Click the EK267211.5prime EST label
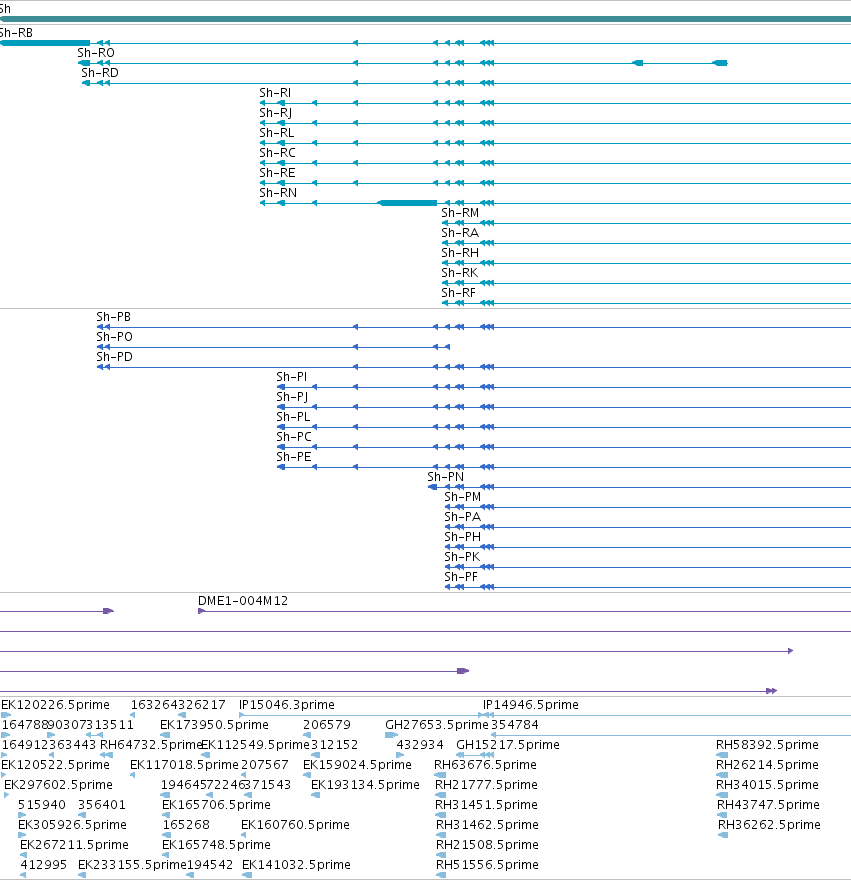Screen dimensions: 851x880 [75, 845]
